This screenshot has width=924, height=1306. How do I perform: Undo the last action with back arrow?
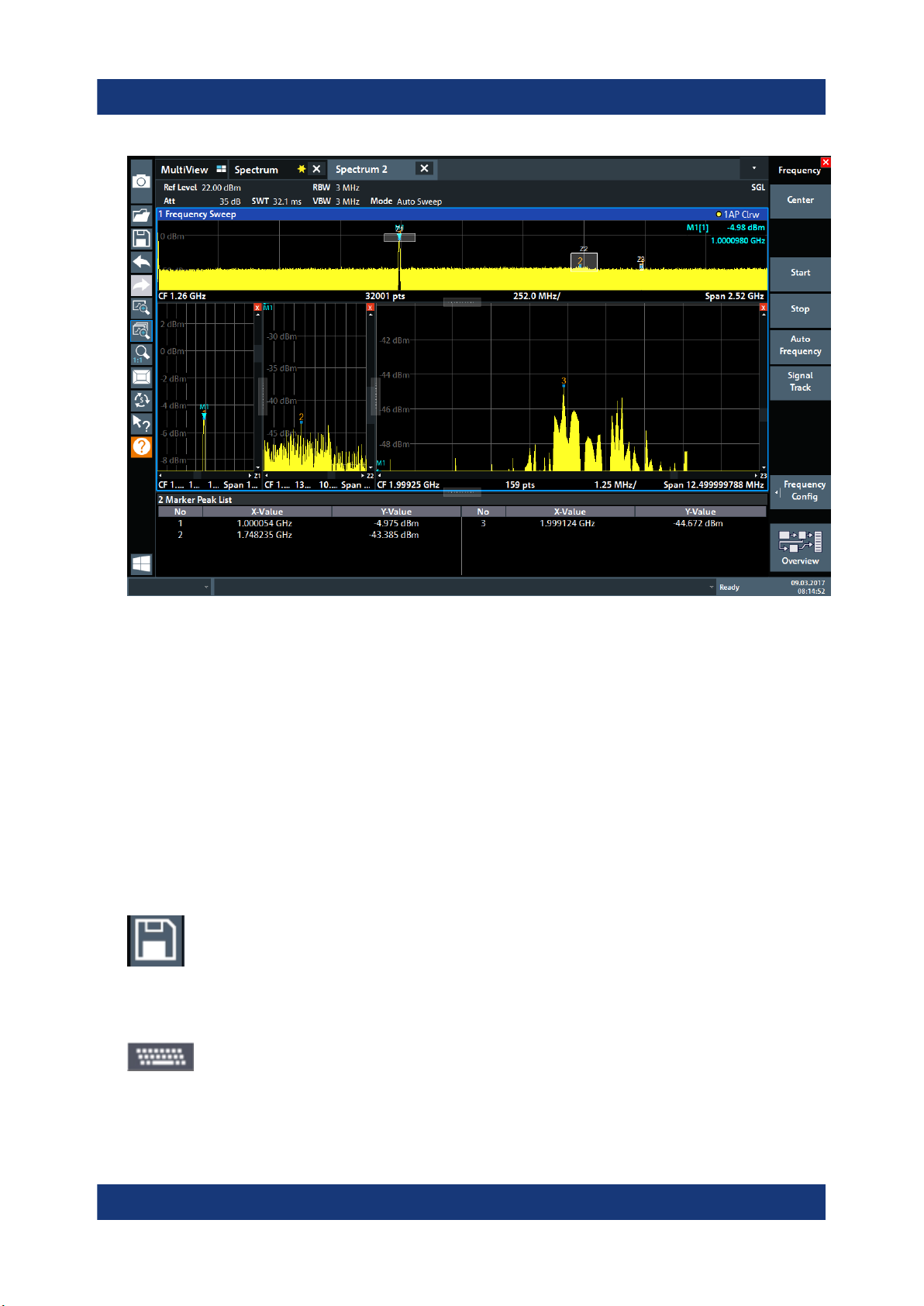click(x=141, y=262)
